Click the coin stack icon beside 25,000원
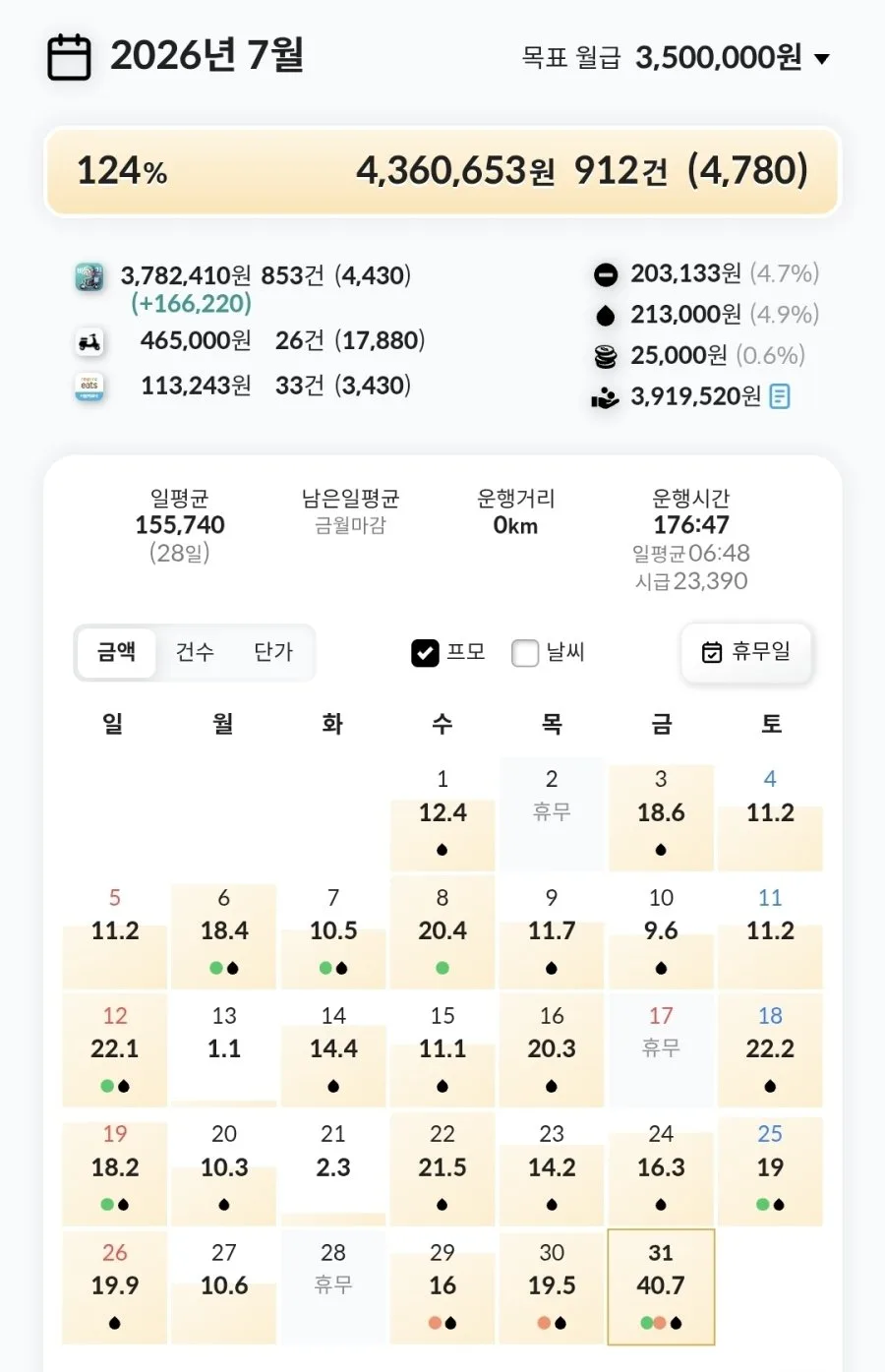Screen dimensions: 885x1372 [606, 356]
